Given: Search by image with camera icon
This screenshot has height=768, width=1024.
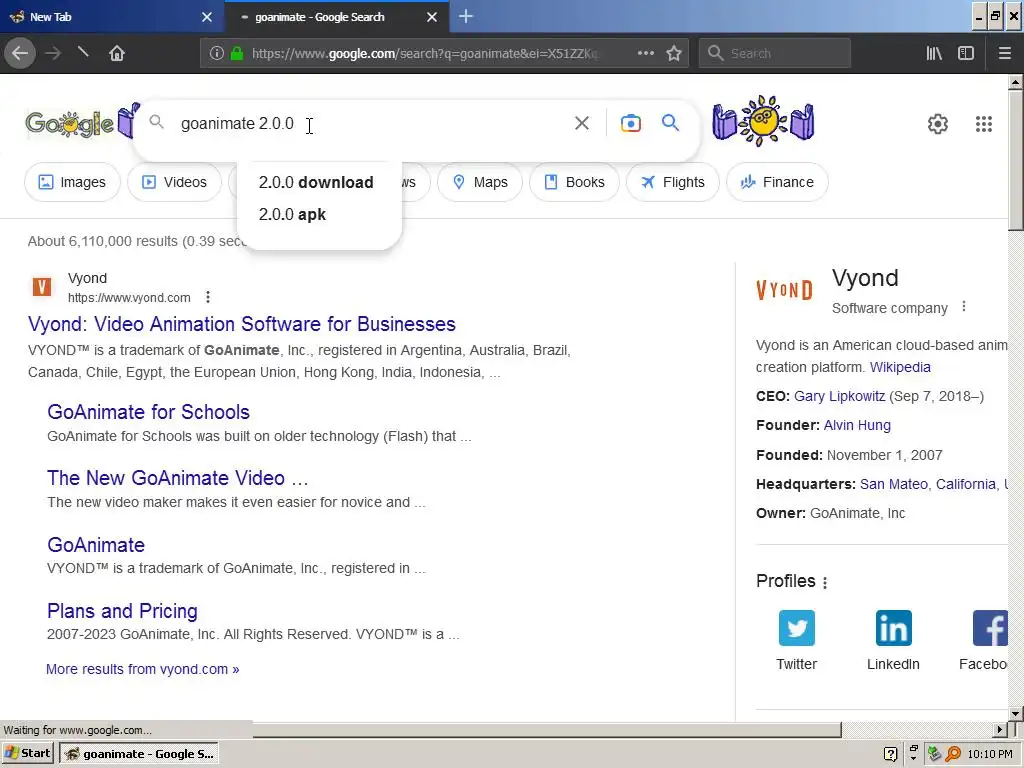Looking at the screenshot, I should pyautogui.click(x=630, y=123).
